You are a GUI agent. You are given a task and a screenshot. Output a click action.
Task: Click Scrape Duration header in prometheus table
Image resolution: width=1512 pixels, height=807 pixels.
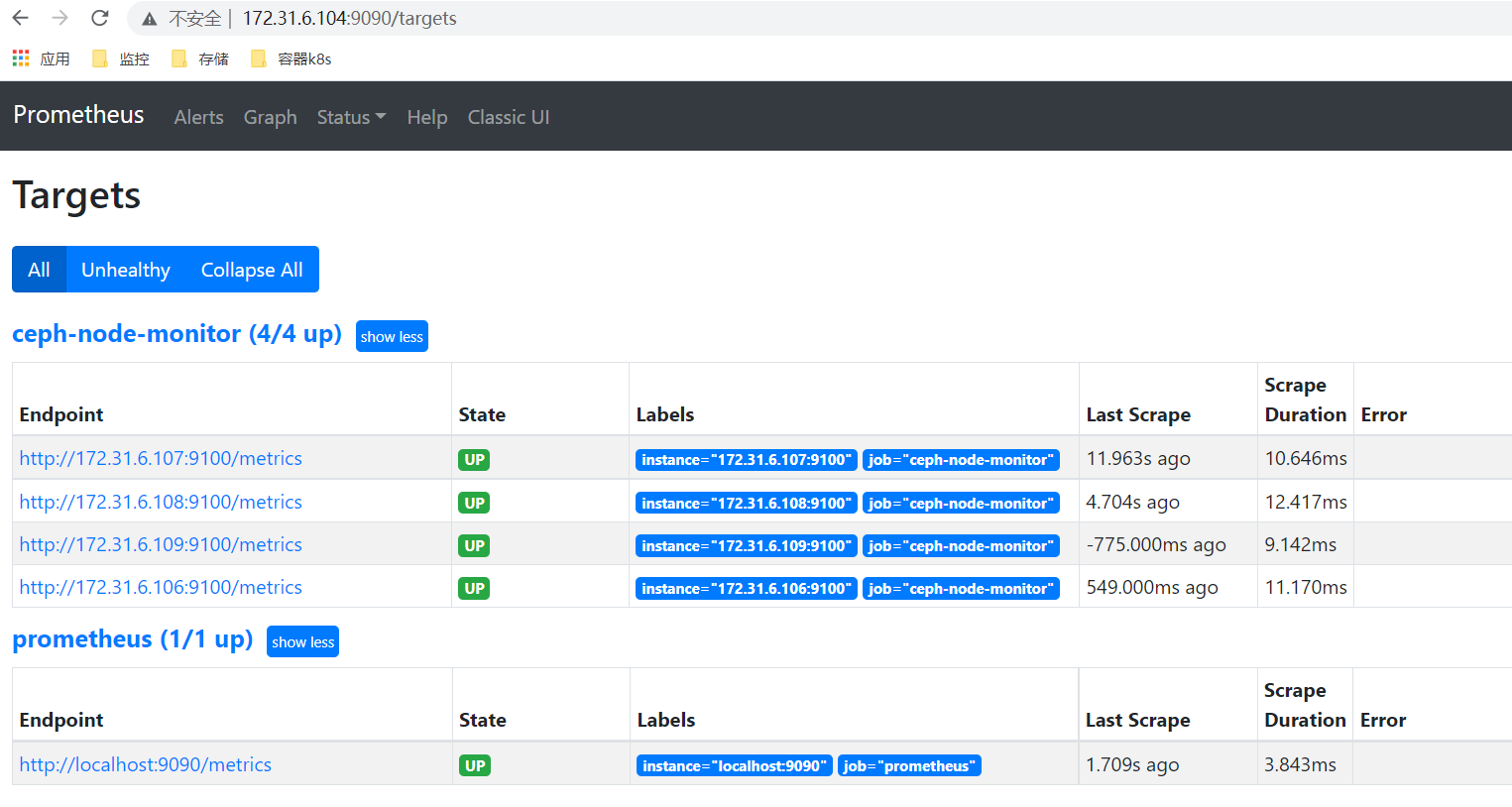click(x=1305, y=705)
